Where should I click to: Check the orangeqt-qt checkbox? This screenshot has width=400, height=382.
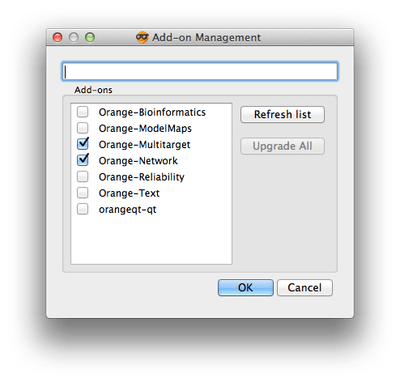pos(83,209)
